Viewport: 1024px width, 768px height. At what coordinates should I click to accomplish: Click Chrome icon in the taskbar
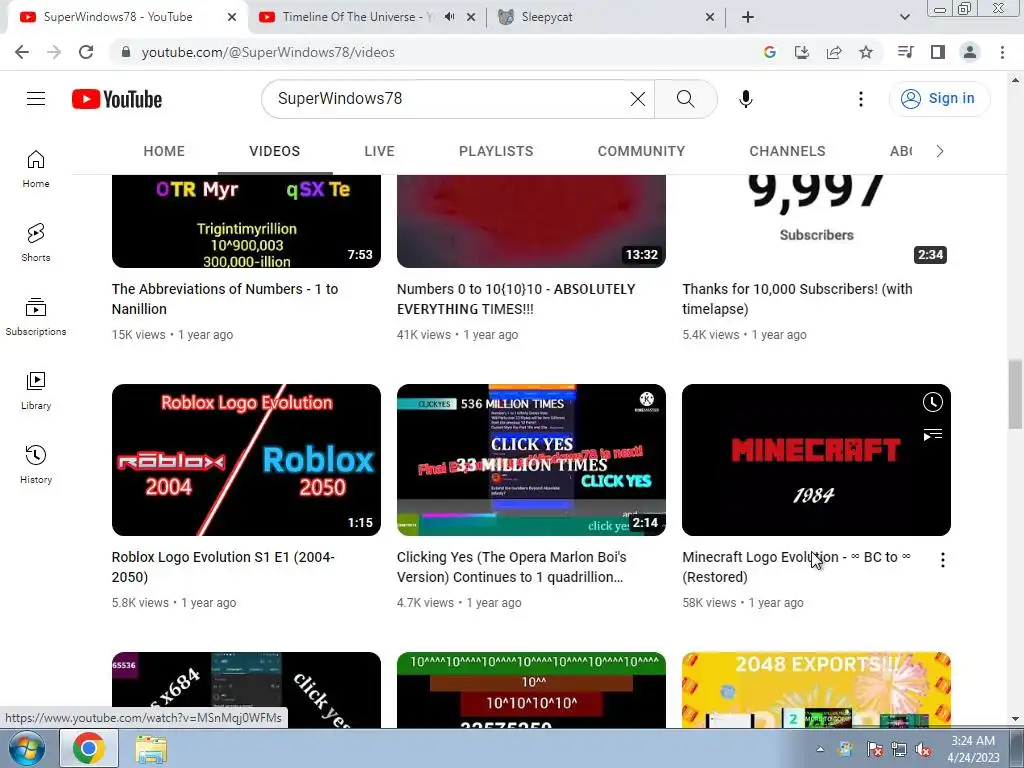point(89,748)
